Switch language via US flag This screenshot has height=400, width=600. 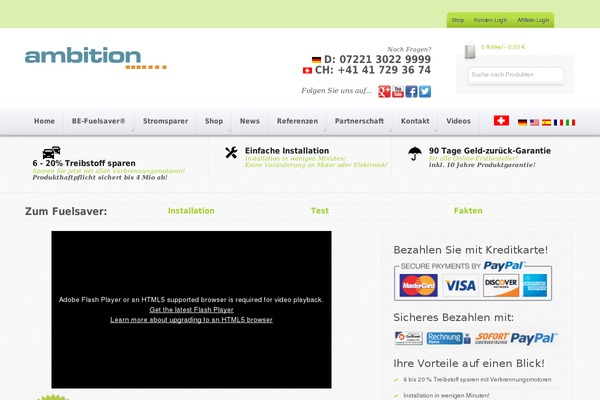pos(534,122)
